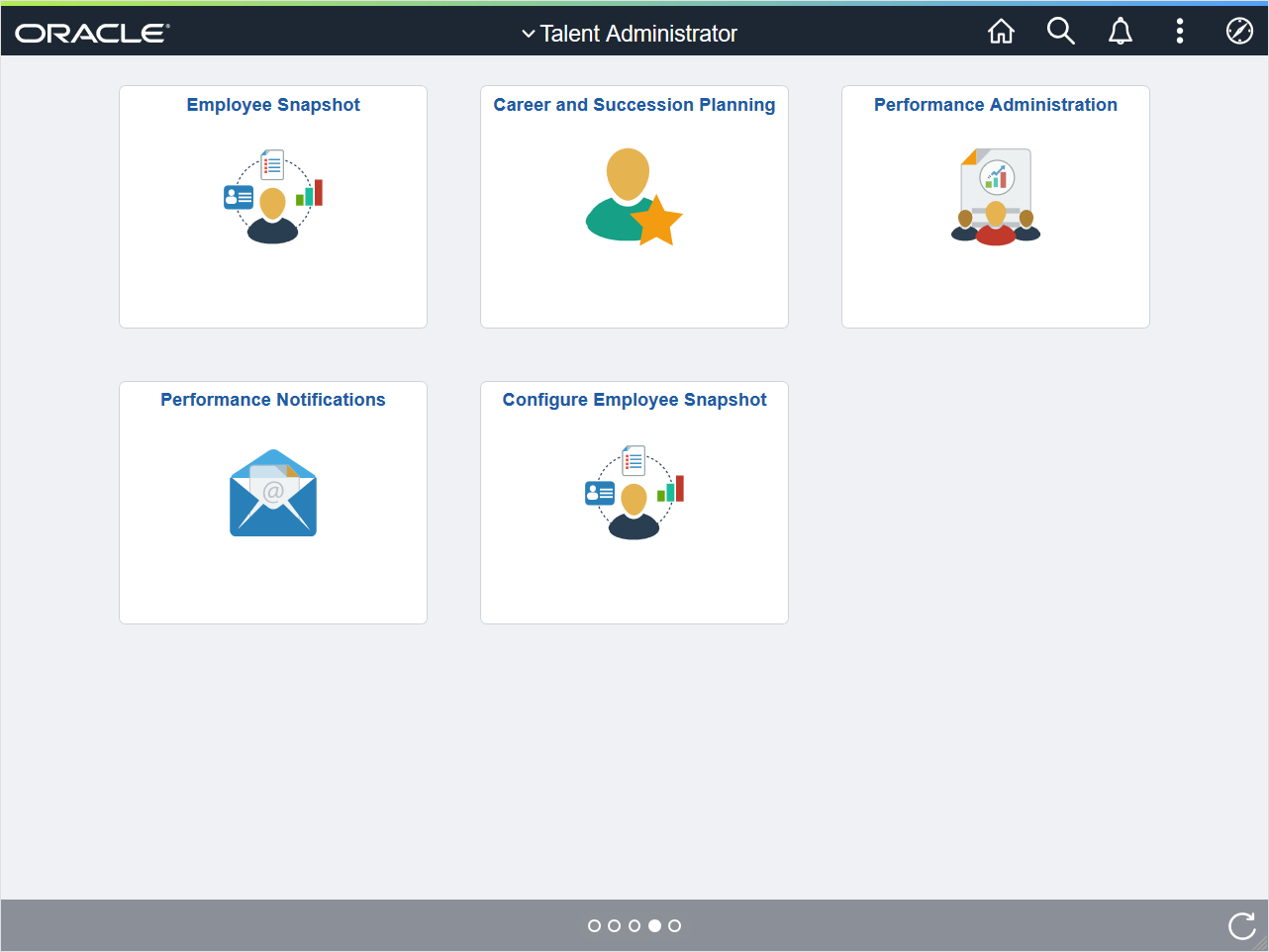1269x952 pixels.
Task: Go to the Home page icon
Action: click(x=1001, y=32)
